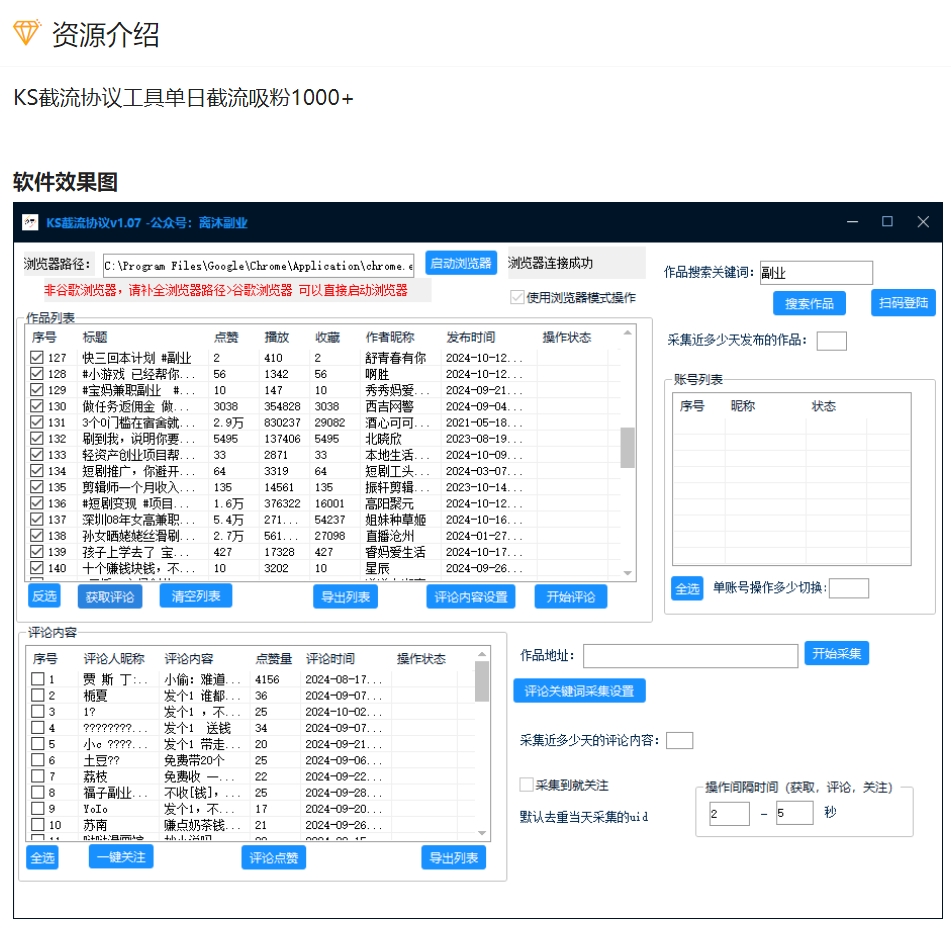Click the 作者昵称 column header

(390, 338)
